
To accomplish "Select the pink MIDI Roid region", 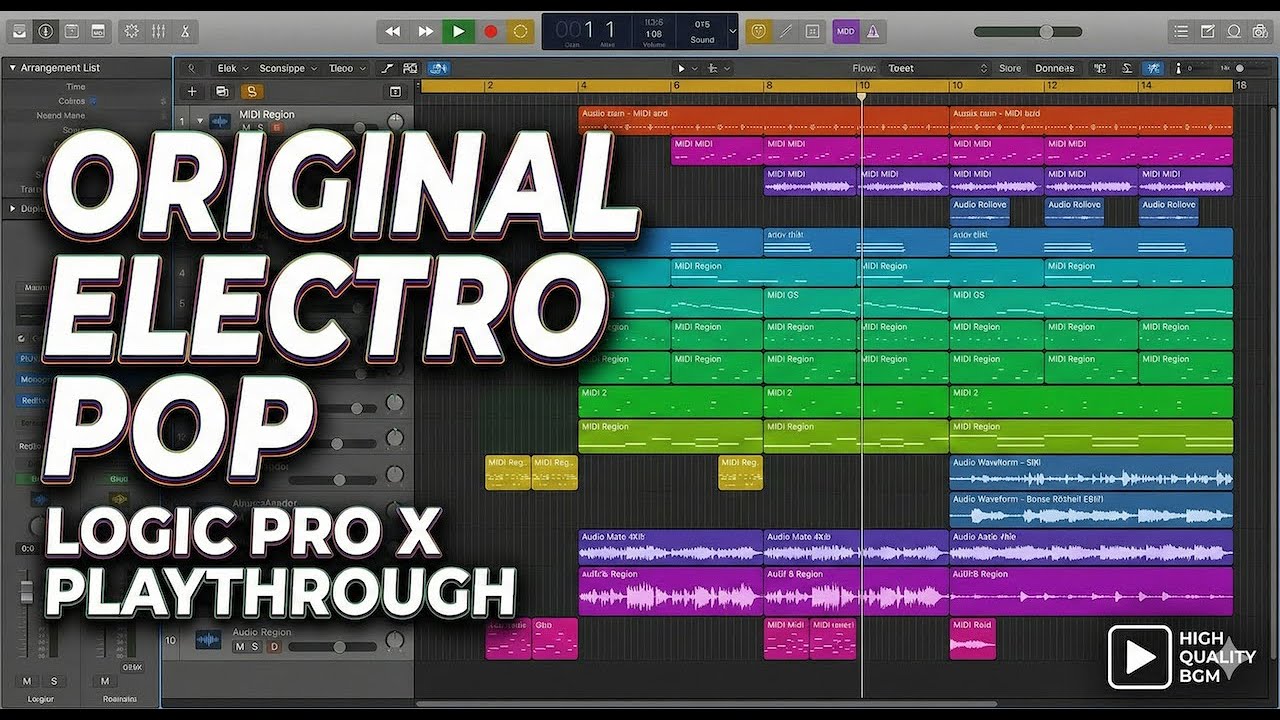I will (973, 639).
